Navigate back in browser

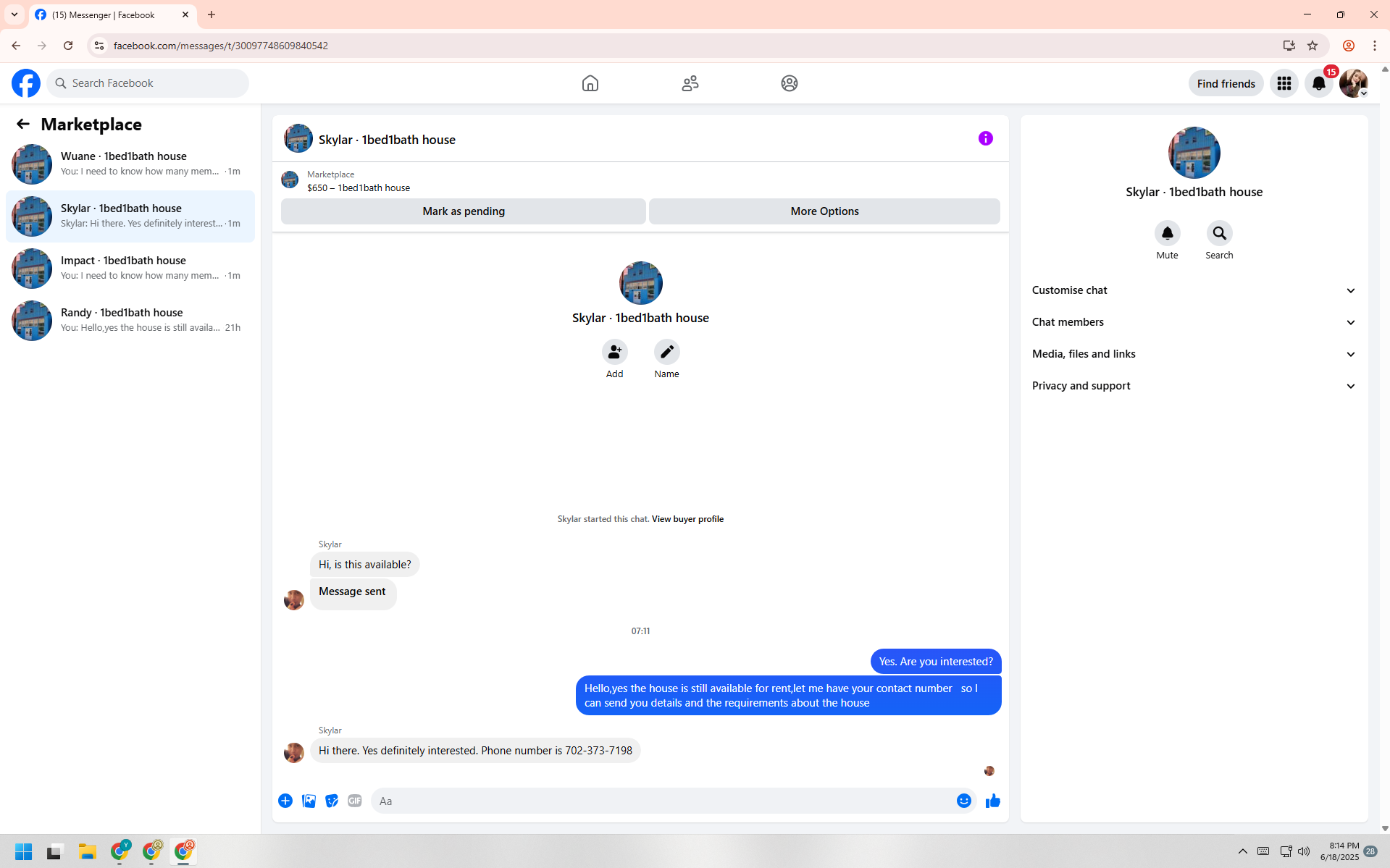(16, 46)
